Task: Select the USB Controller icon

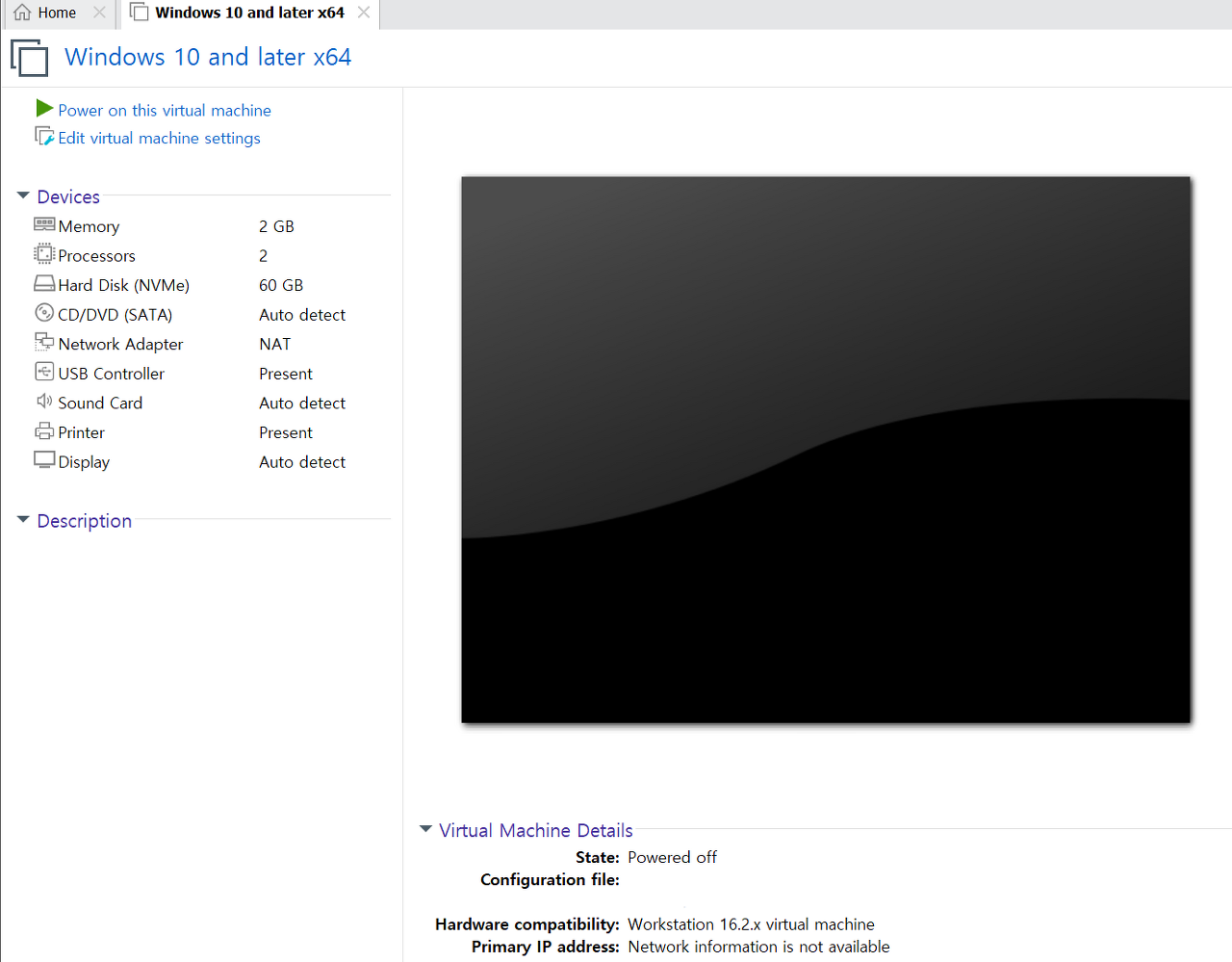Action: point(44,372)
